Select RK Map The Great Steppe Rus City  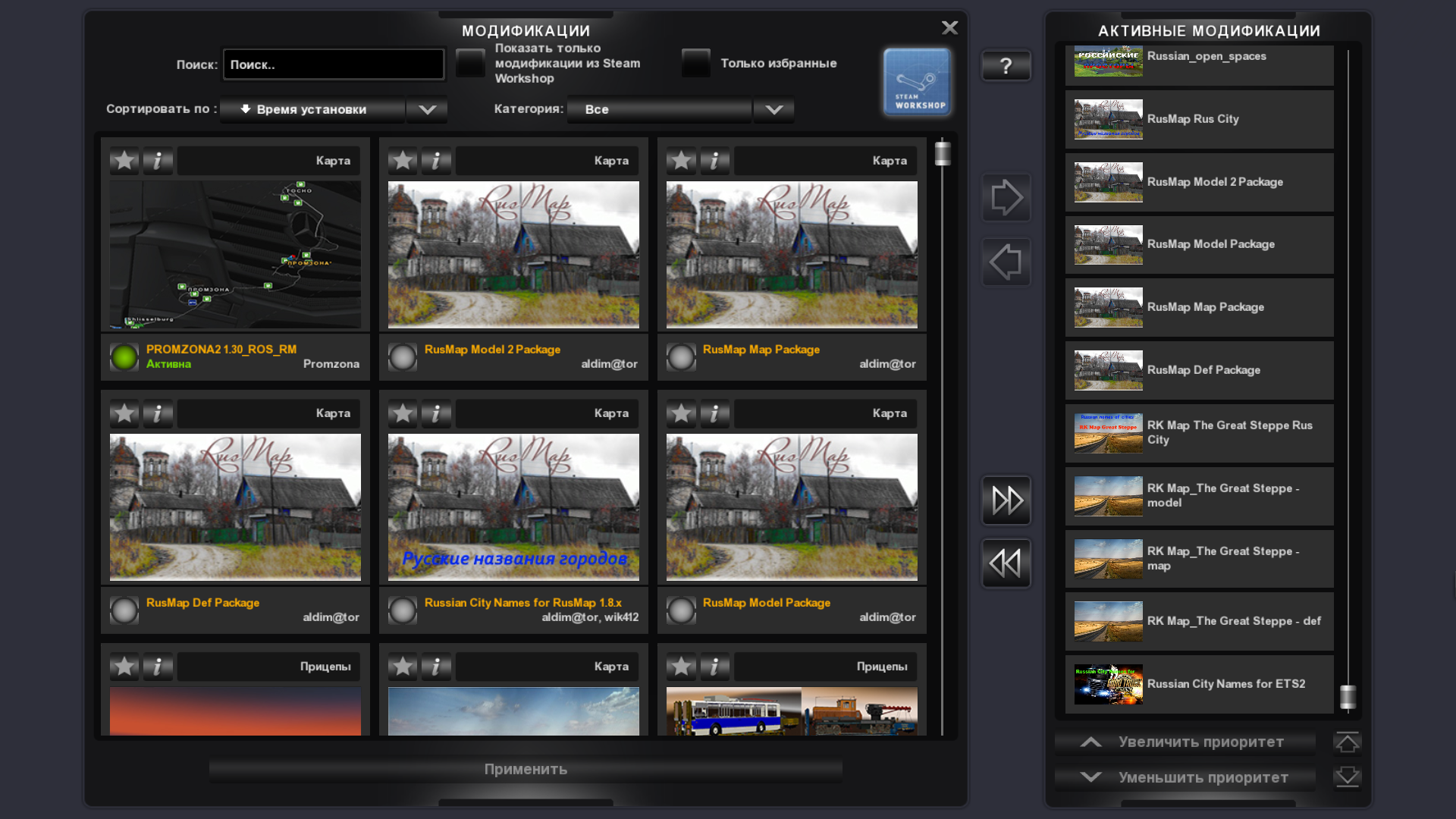pos(1199,433)
